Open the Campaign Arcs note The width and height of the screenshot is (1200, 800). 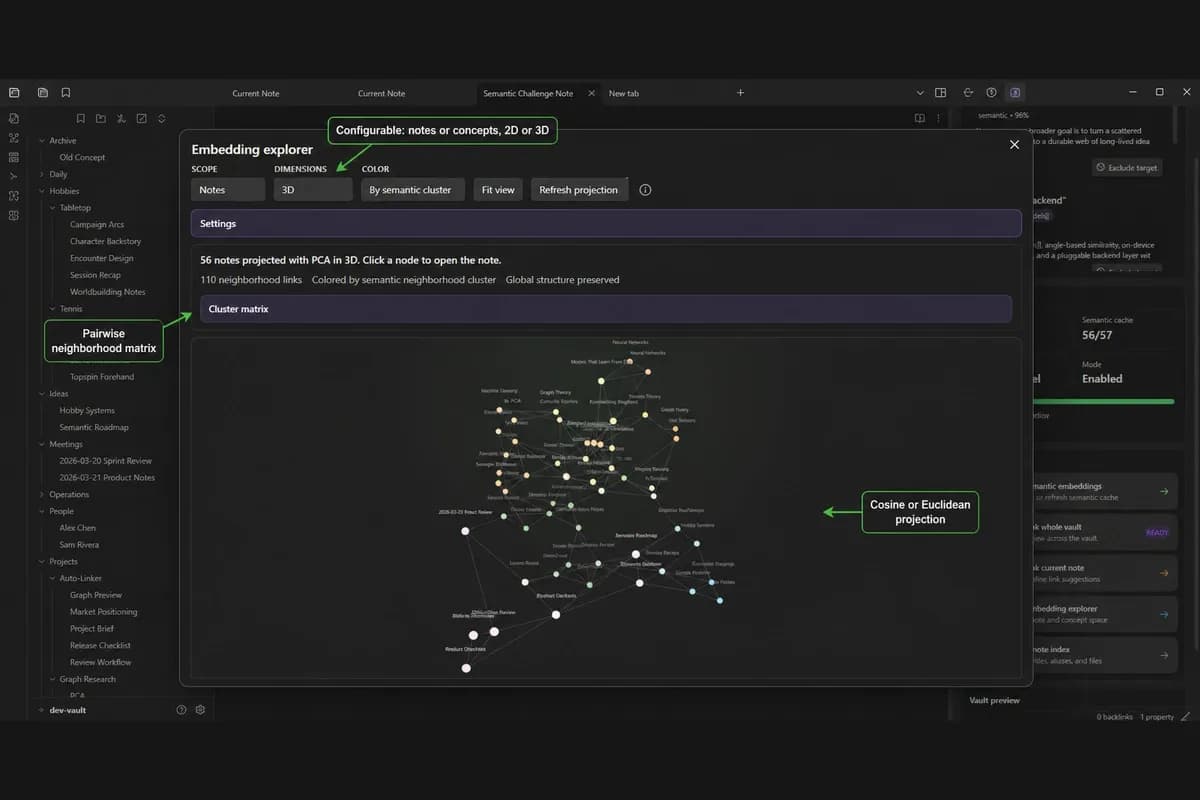click(97, 225)
